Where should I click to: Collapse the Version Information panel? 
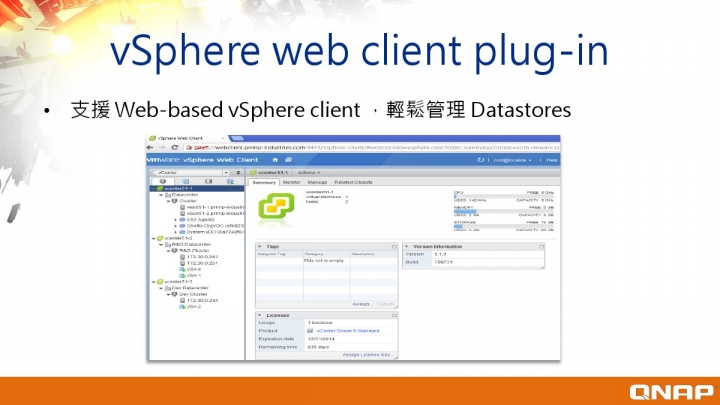click(406, 247)
